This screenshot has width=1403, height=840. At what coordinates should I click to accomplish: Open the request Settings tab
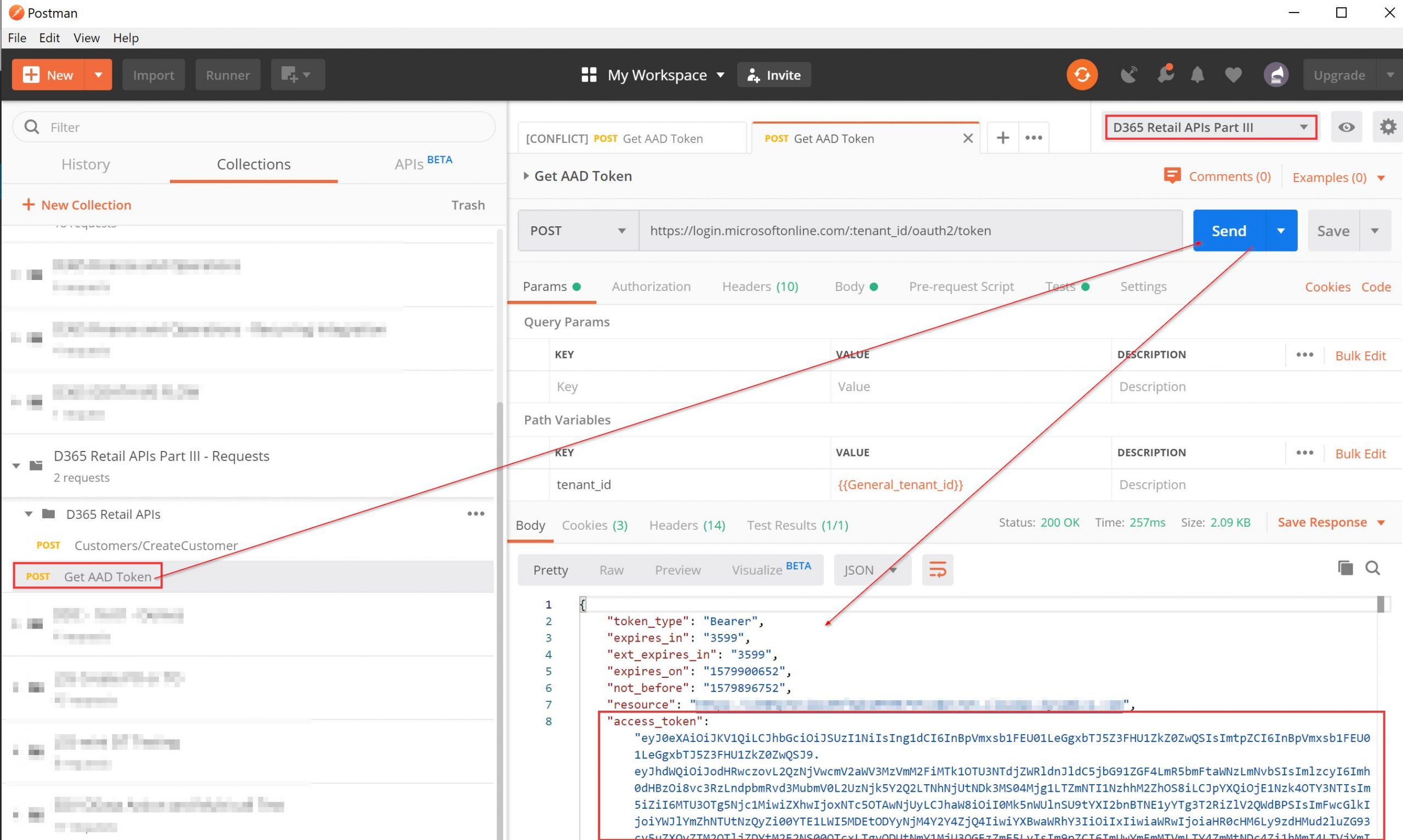(x=1143, y=287)
